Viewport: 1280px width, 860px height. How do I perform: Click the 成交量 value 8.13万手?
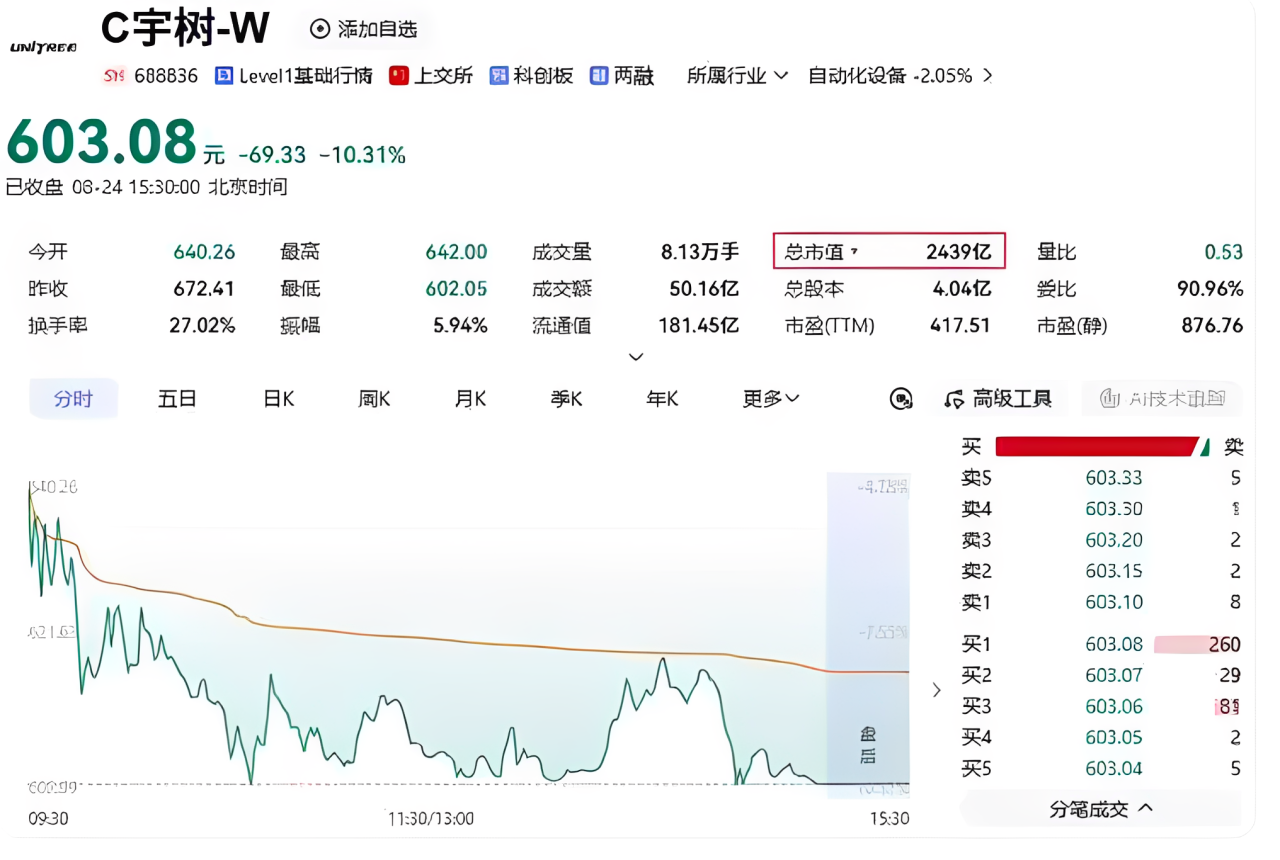click(x=700, y=252)
